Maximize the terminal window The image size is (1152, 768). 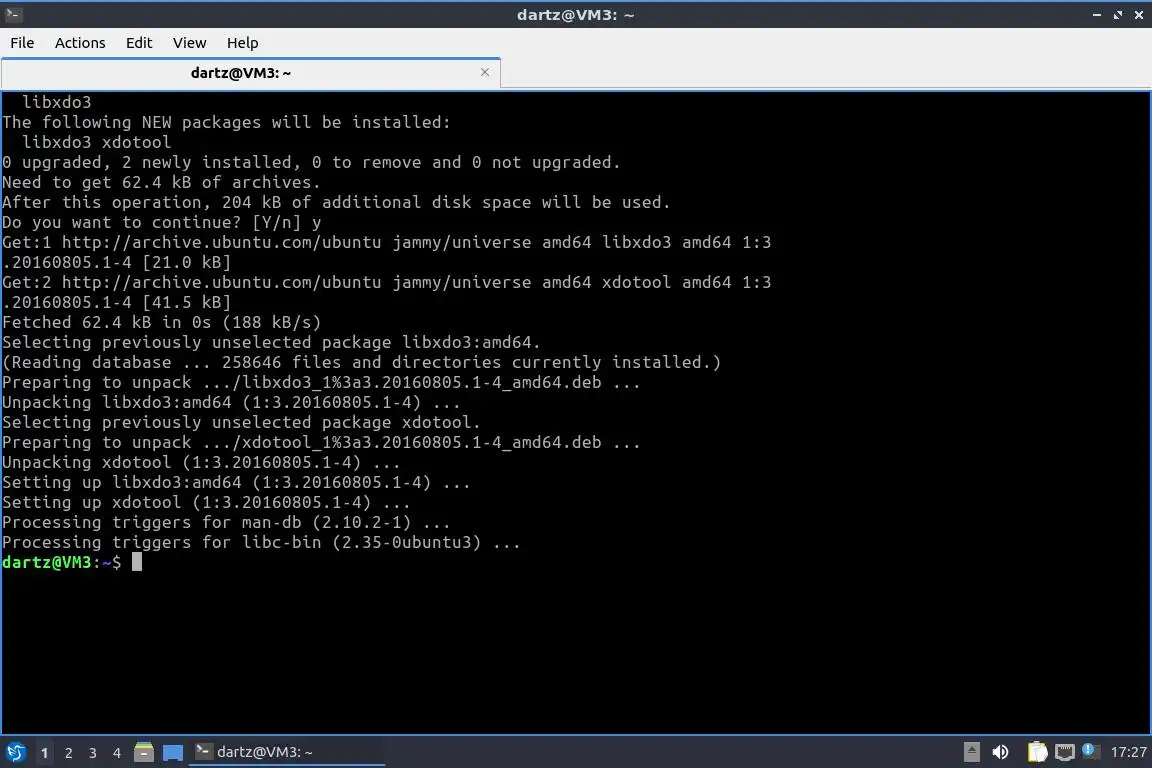[x=1118, y=15]
